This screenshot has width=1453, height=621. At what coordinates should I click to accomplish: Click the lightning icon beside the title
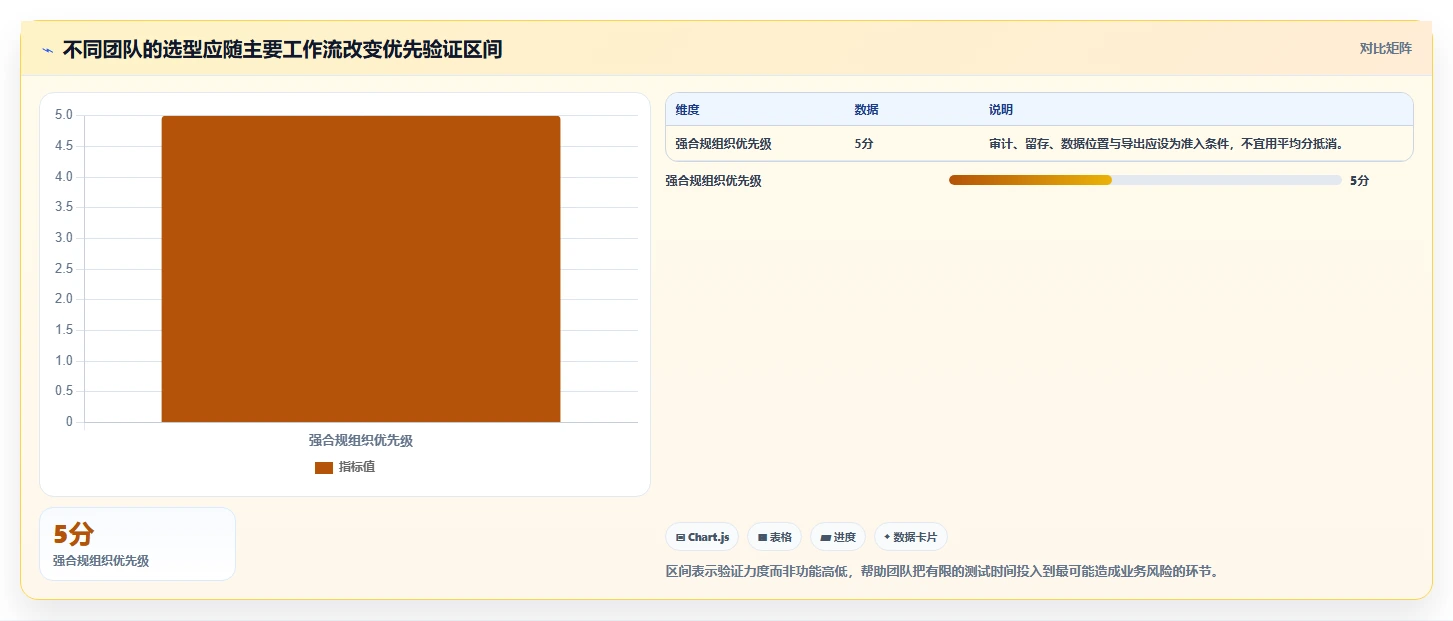[x=47, y=50]
